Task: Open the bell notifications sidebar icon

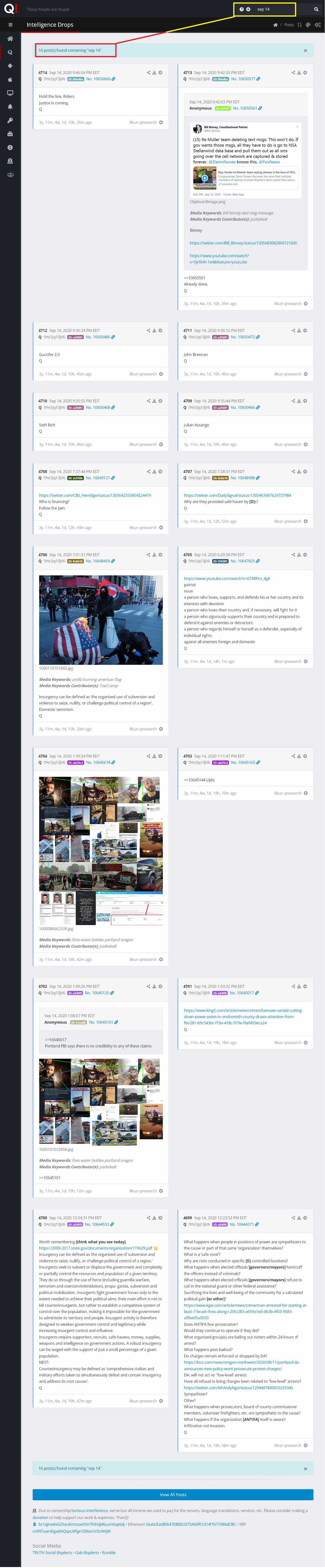Action: coord(10,106)
